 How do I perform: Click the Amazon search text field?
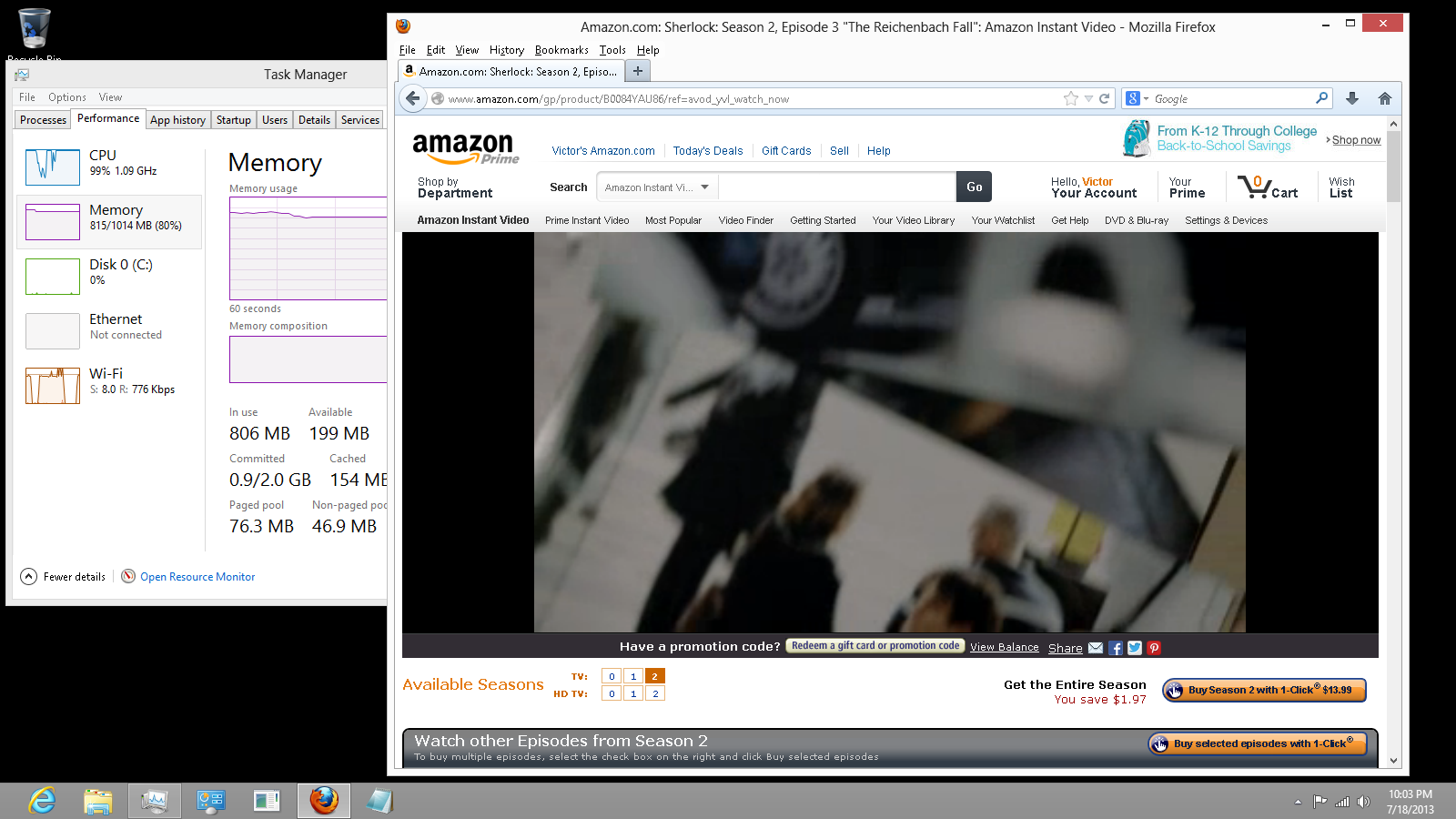click(x=837, y=187)
